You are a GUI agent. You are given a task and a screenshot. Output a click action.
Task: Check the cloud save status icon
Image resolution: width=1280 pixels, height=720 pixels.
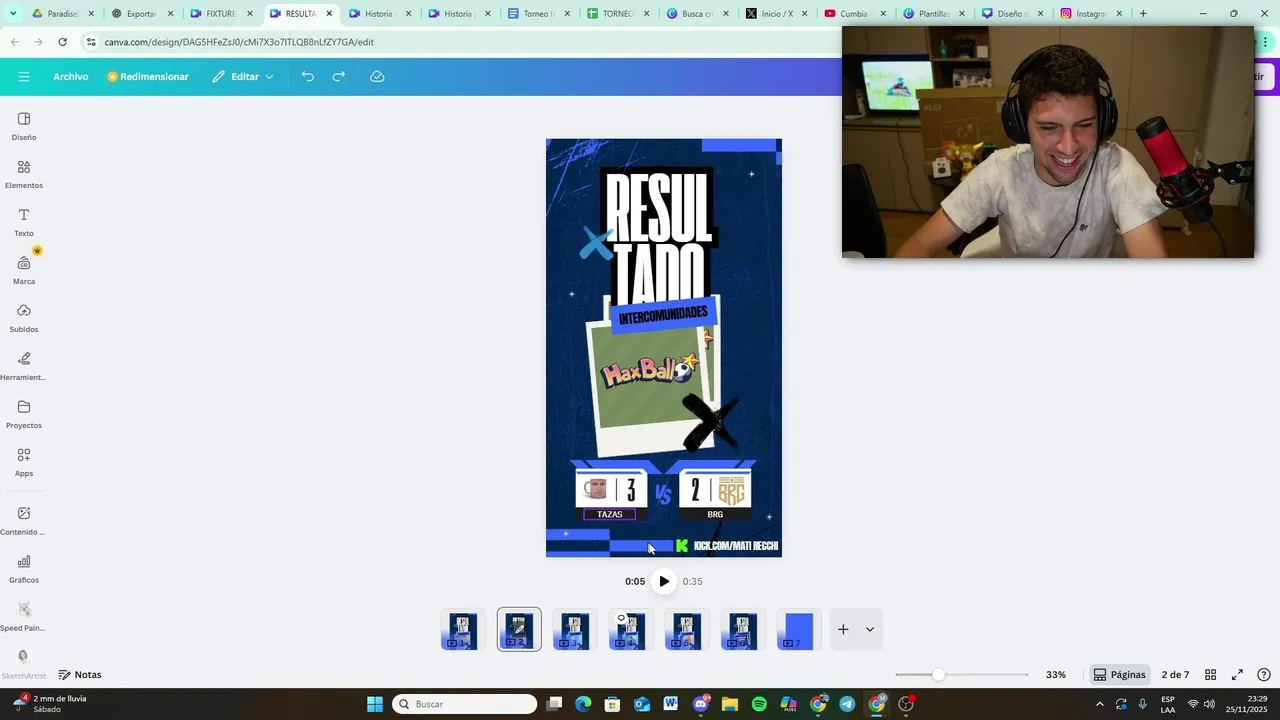tap(377, 76)
